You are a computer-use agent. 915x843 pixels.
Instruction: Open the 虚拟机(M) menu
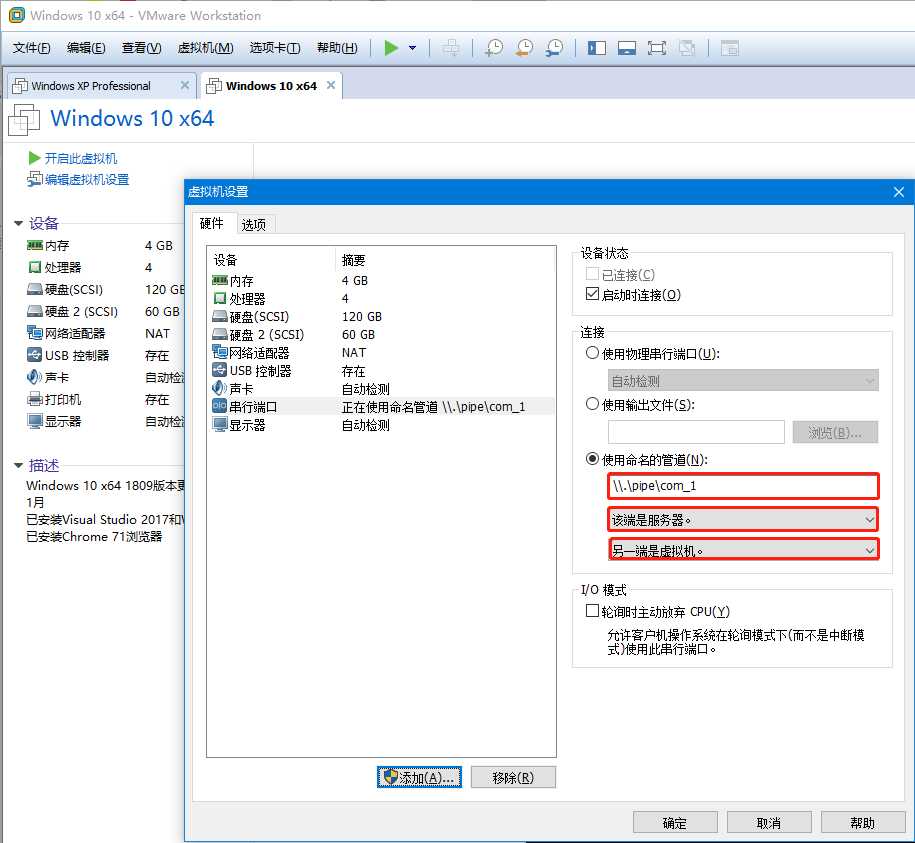[205, 48]
